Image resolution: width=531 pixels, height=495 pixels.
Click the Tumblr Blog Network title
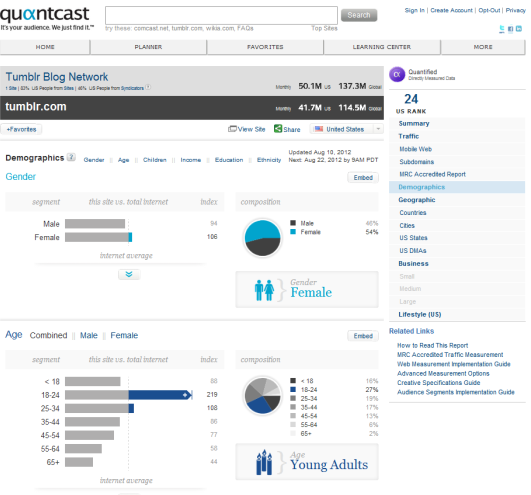point(57,77)
